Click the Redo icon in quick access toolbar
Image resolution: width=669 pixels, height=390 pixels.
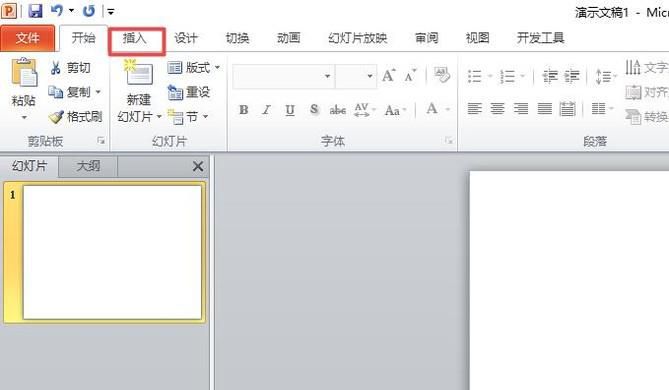pos(88,11)
